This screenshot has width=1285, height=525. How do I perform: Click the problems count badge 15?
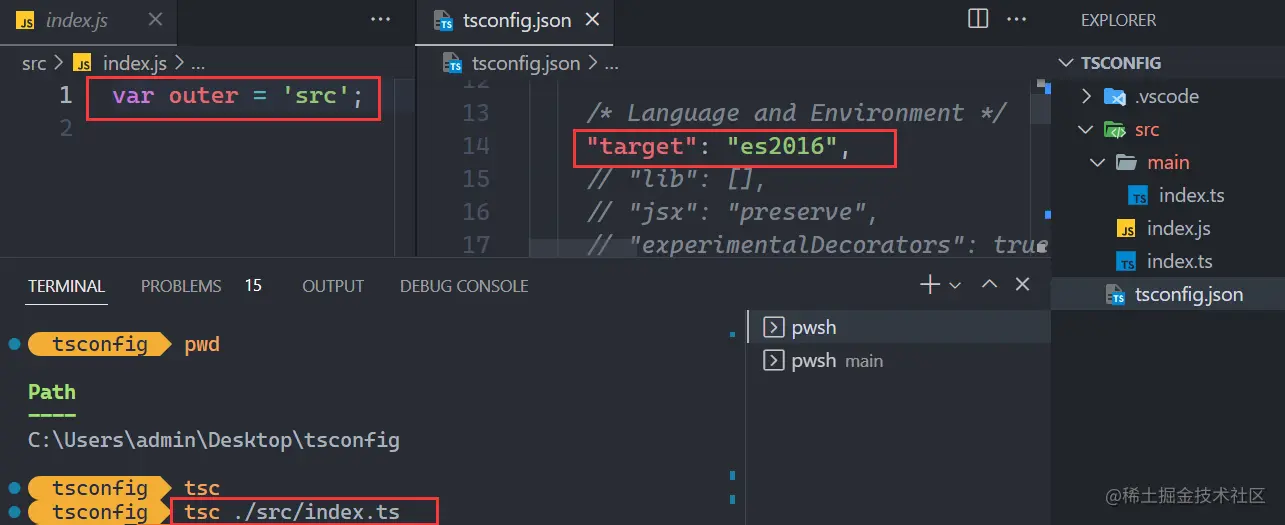click(x=253, y=286)
